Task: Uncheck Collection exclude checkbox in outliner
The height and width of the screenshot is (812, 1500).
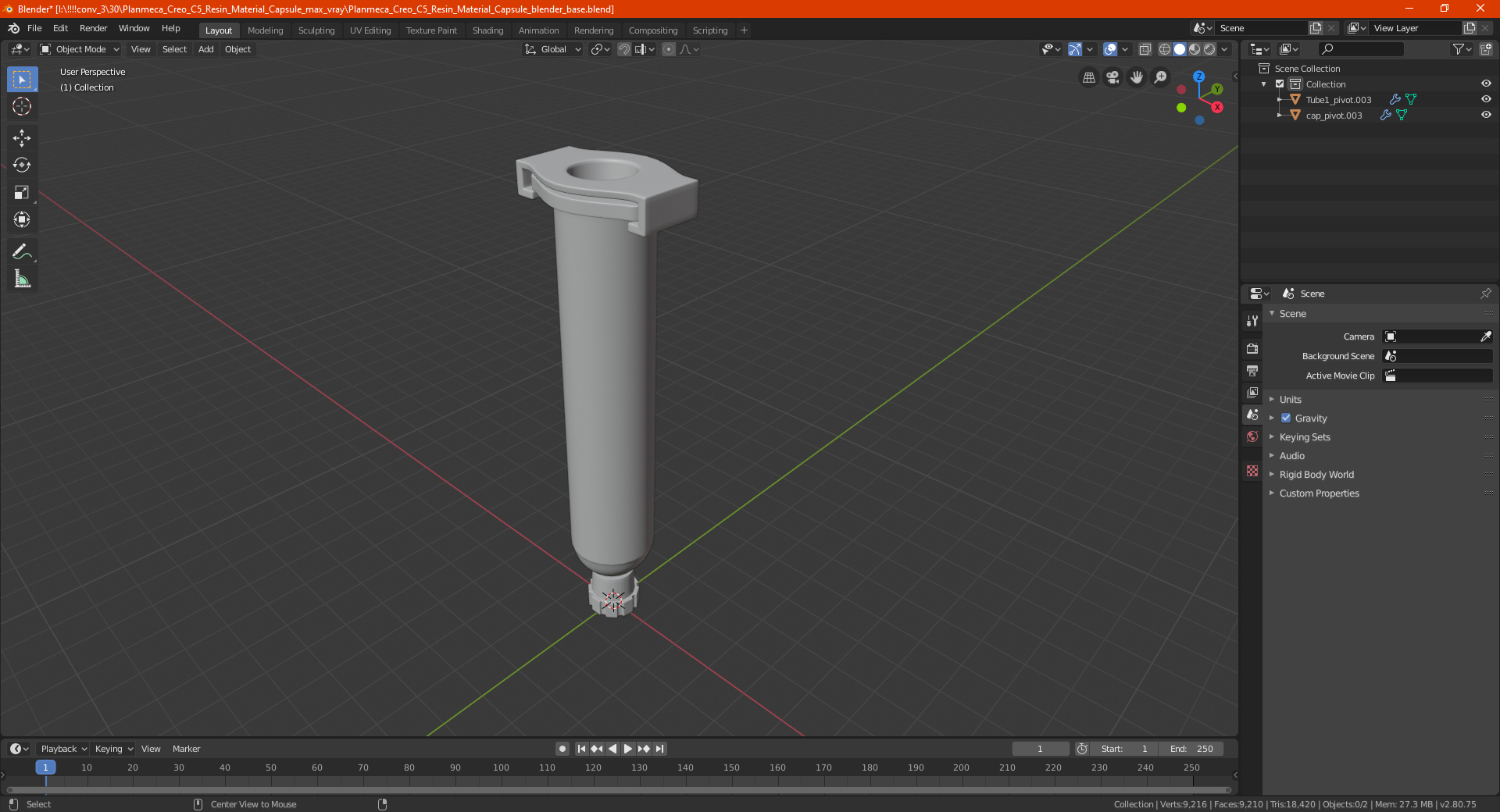Action: coord(1280,84)
